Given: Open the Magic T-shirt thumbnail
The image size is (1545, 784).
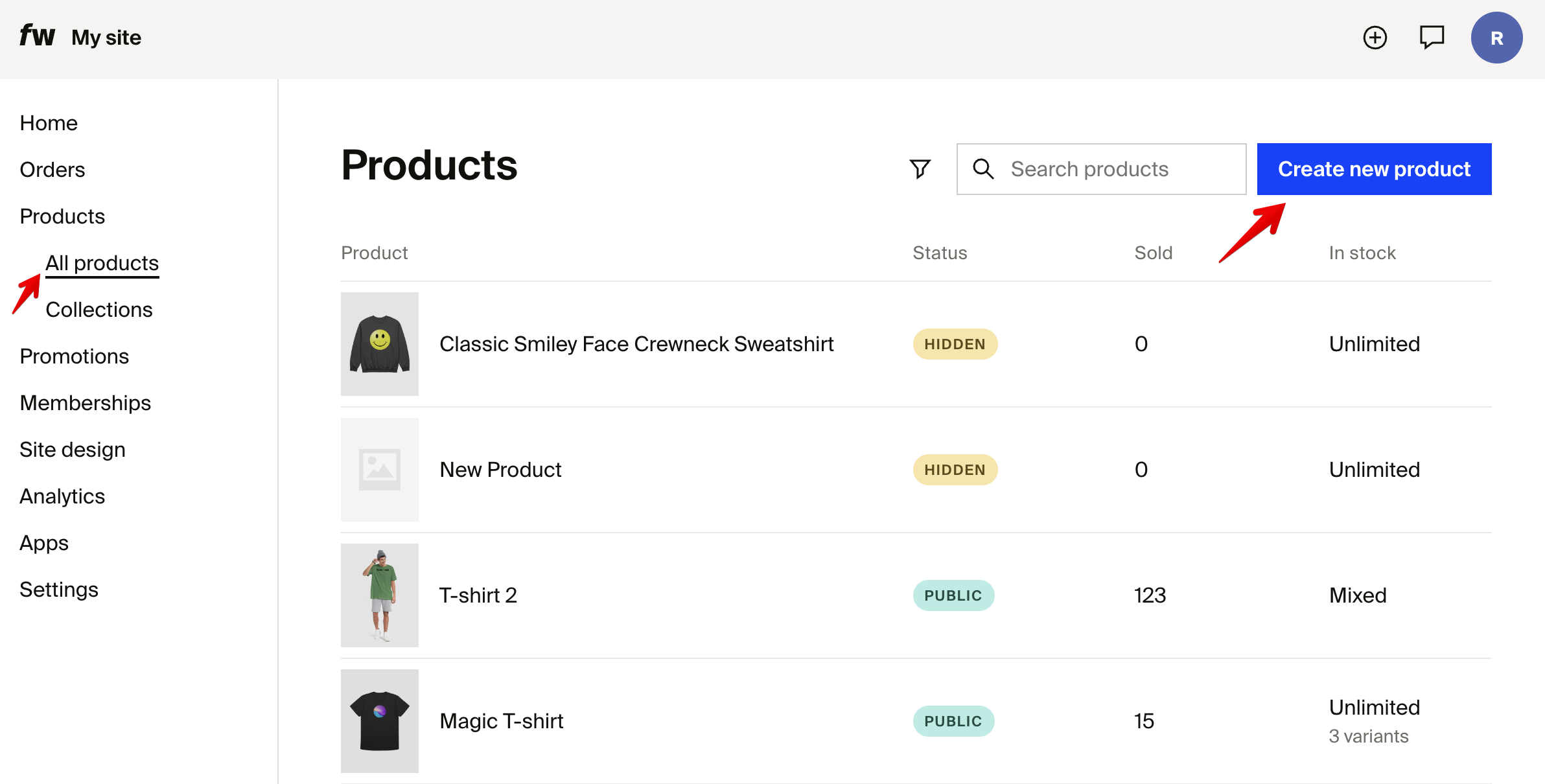Looking at the screenshot, I should [379, 721].
